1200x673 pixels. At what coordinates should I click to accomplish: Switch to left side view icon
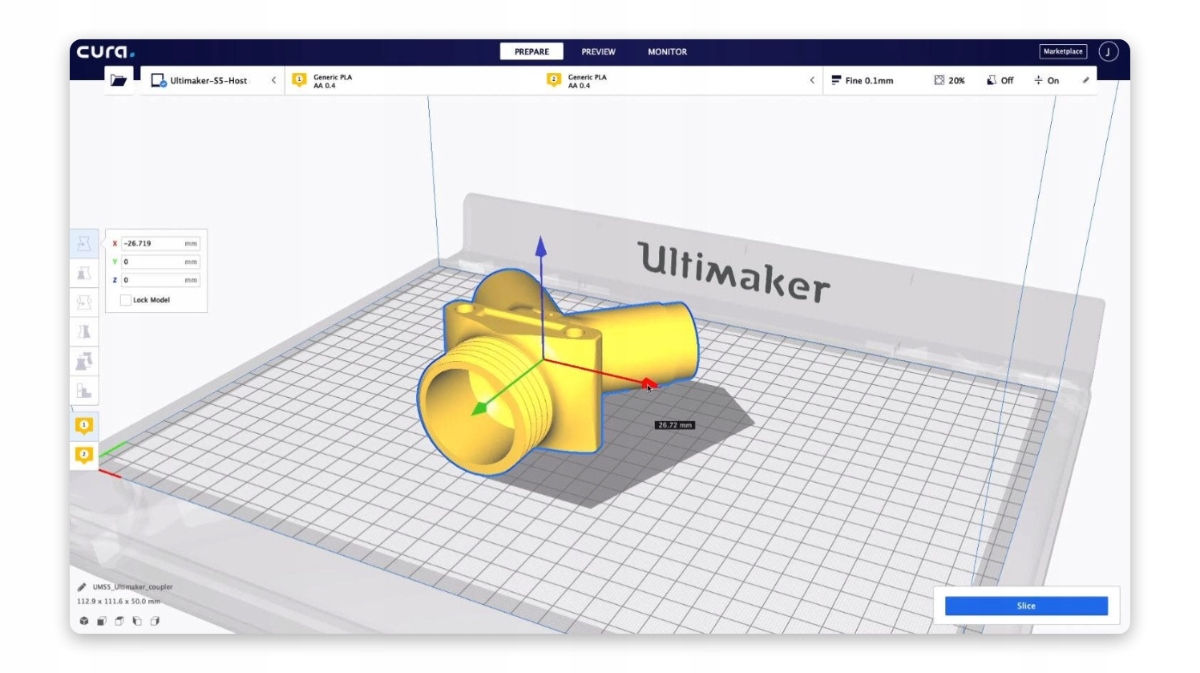pos(137,621)
